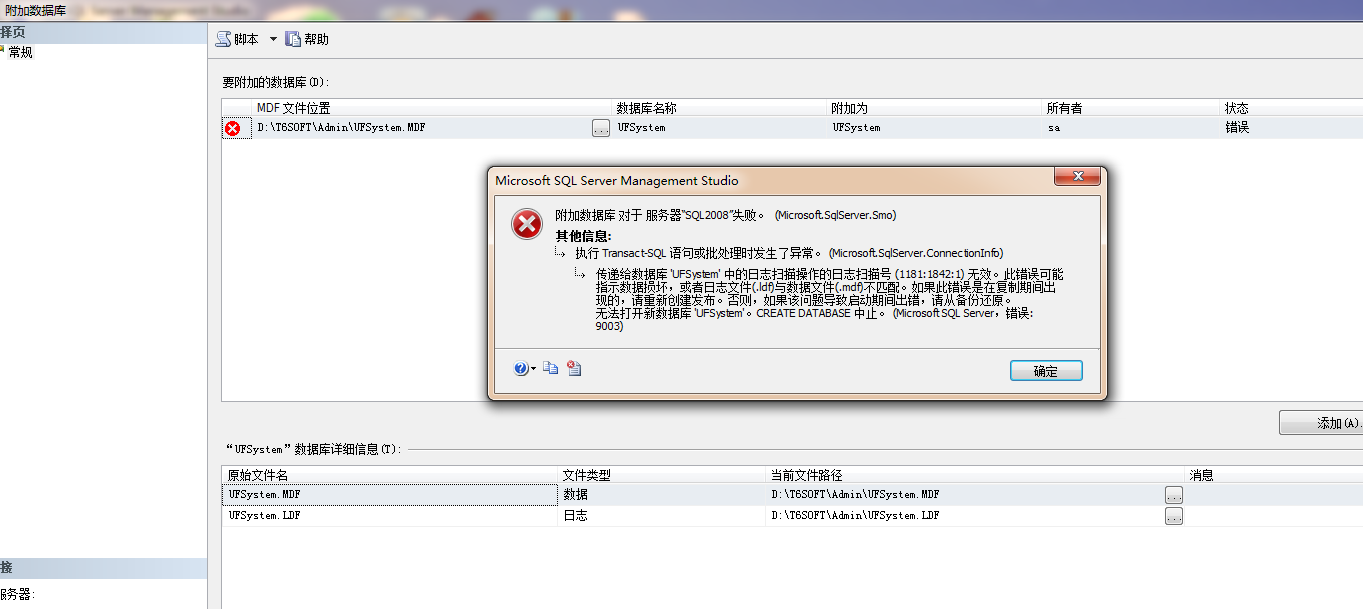Click the 状态 column header
1363x609 pixels.
pyautogui.click(x=1292, y=108)
